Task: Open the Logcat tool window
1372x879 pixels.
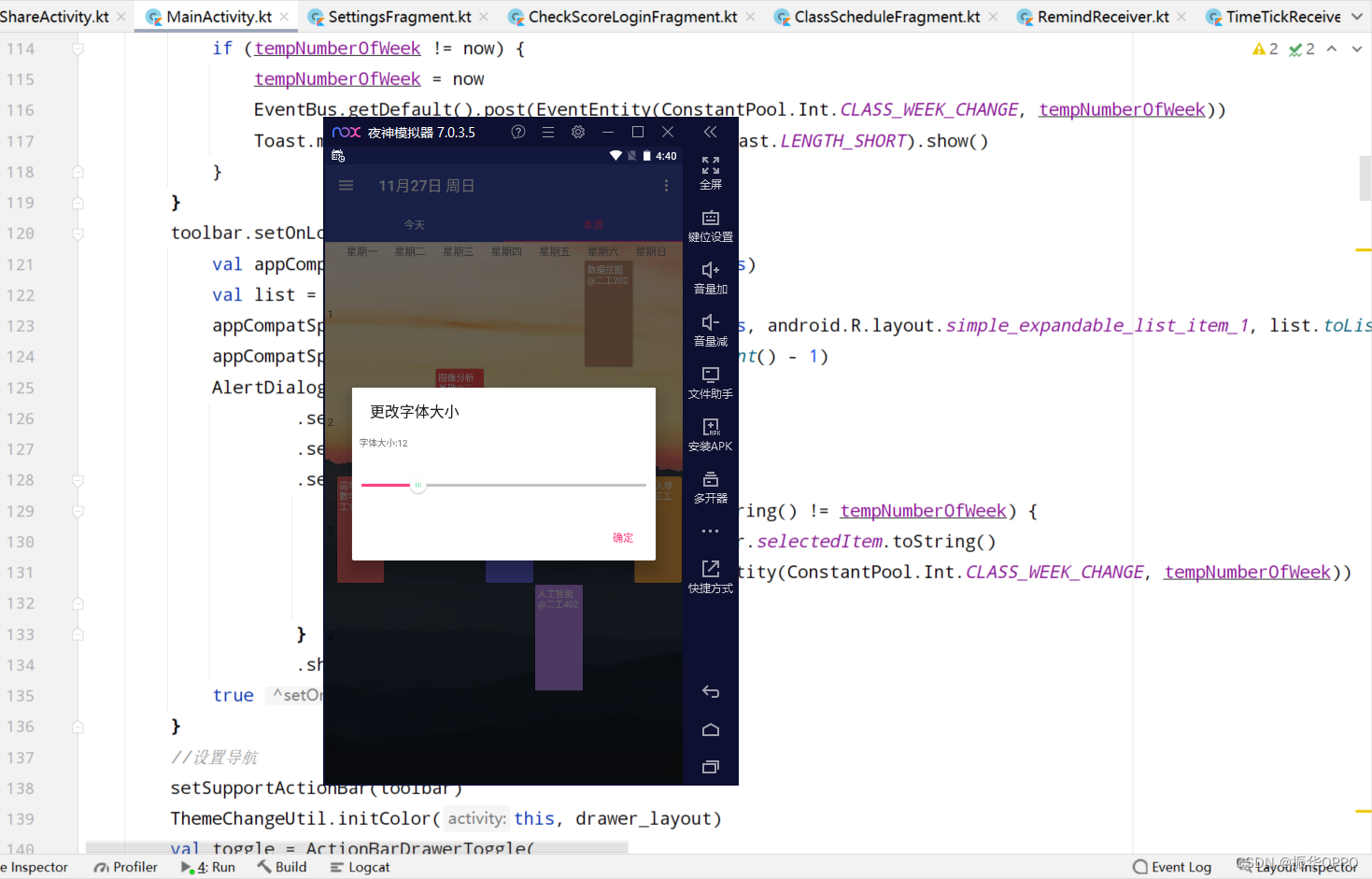Action: tap(361, 867)
